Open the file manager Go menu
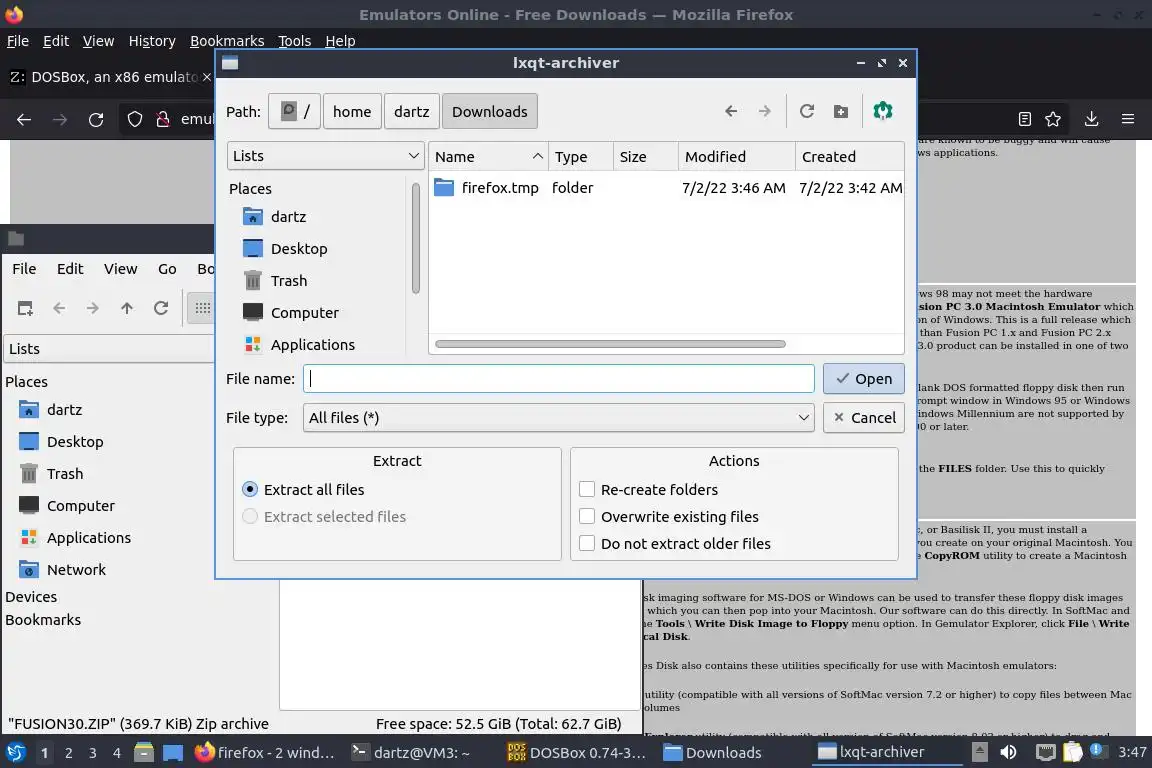1152x768 pixels. [167, 269]
